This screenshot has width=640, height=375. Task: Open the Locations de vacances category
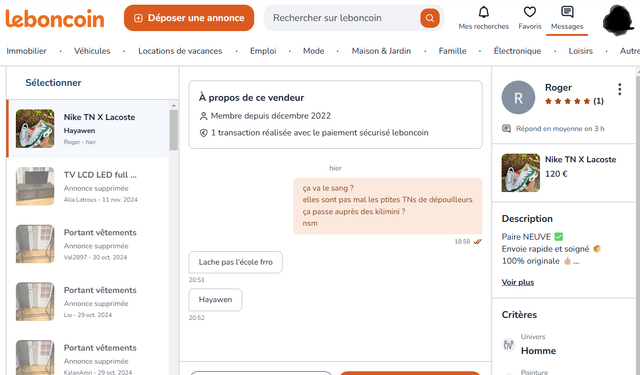click(x=180, y=51)
